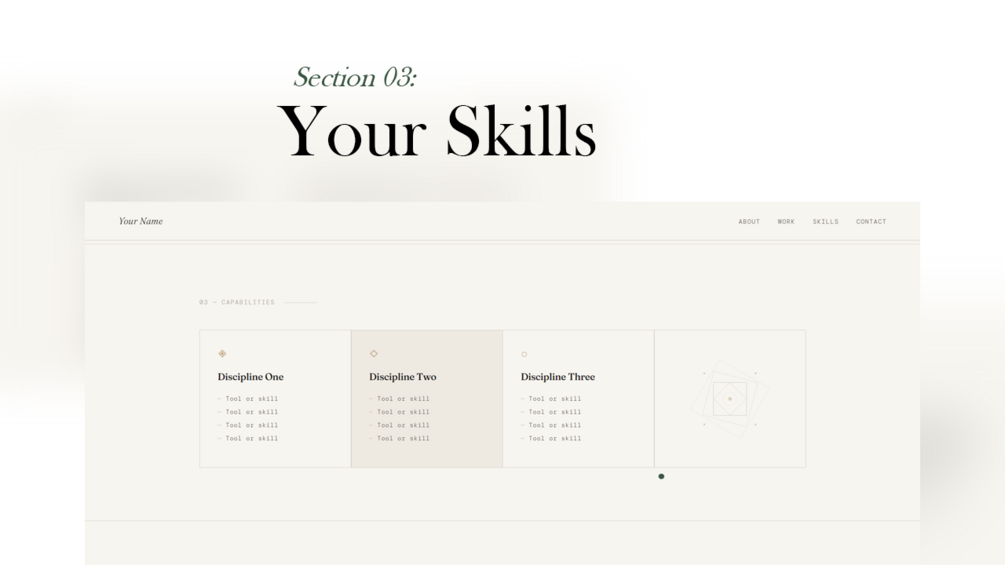The image size is (1005, 565).
Task: Select the Skills nav link
Action: 826,222
